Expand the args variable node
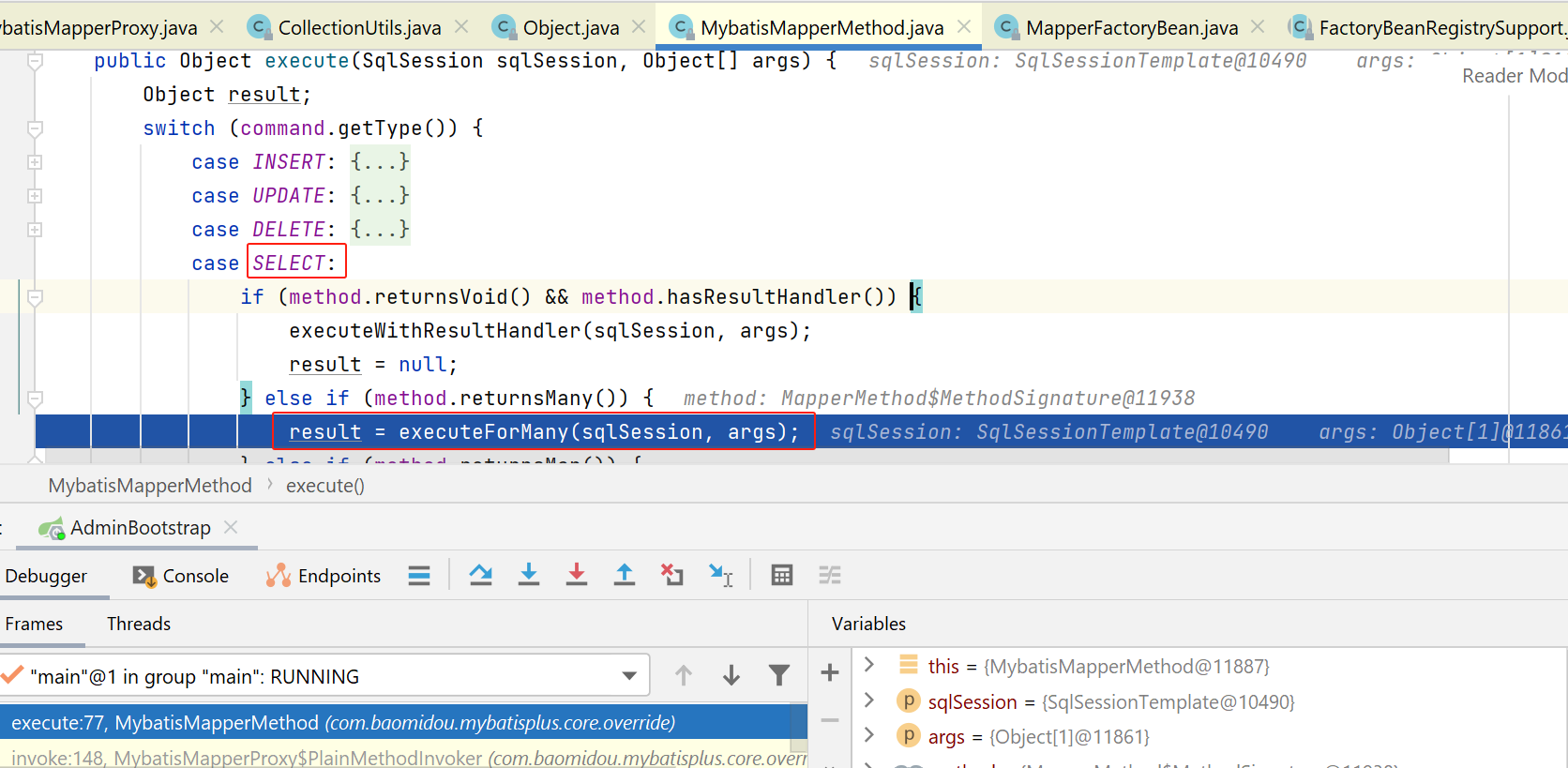 [x=869, y=735]
